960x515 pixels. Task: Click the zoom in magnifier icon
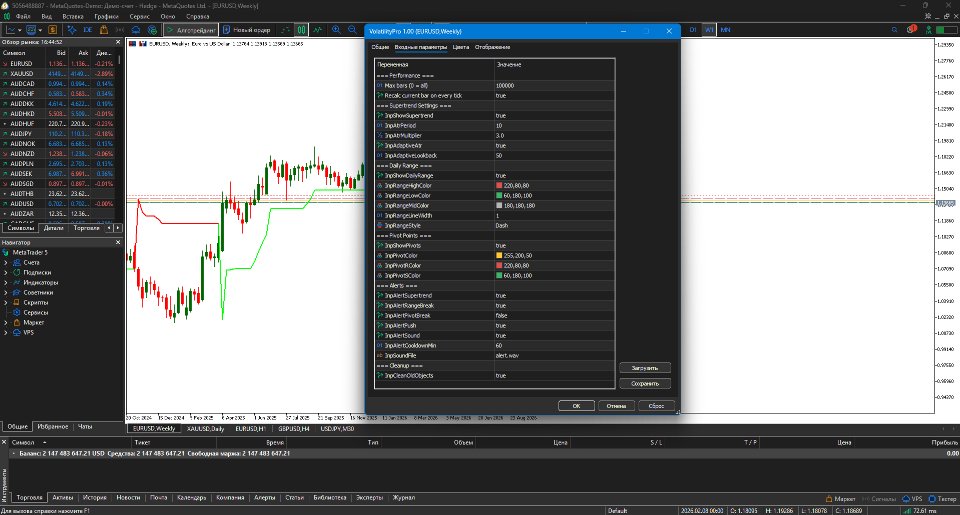(x=336, y=29)
